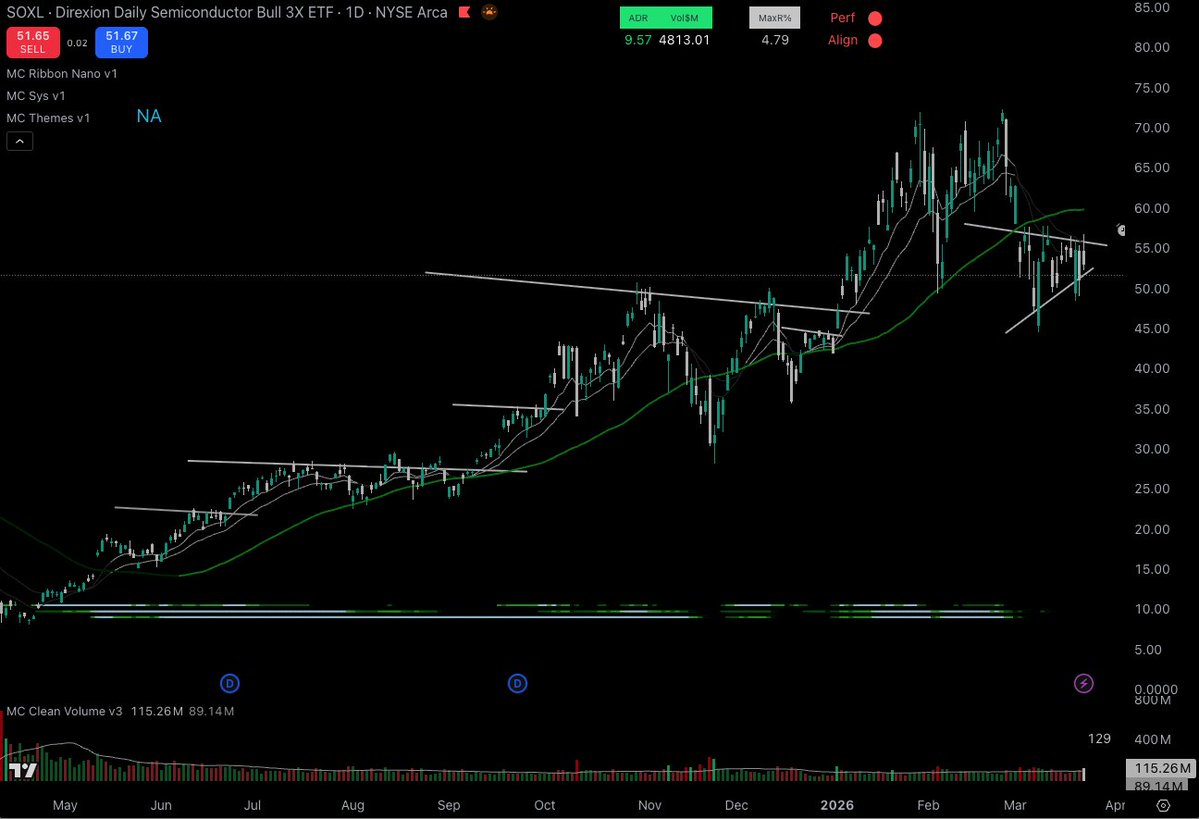Click the Perf label
The width and height of the screenshot is (1199, 819).
tap(843, 18)
